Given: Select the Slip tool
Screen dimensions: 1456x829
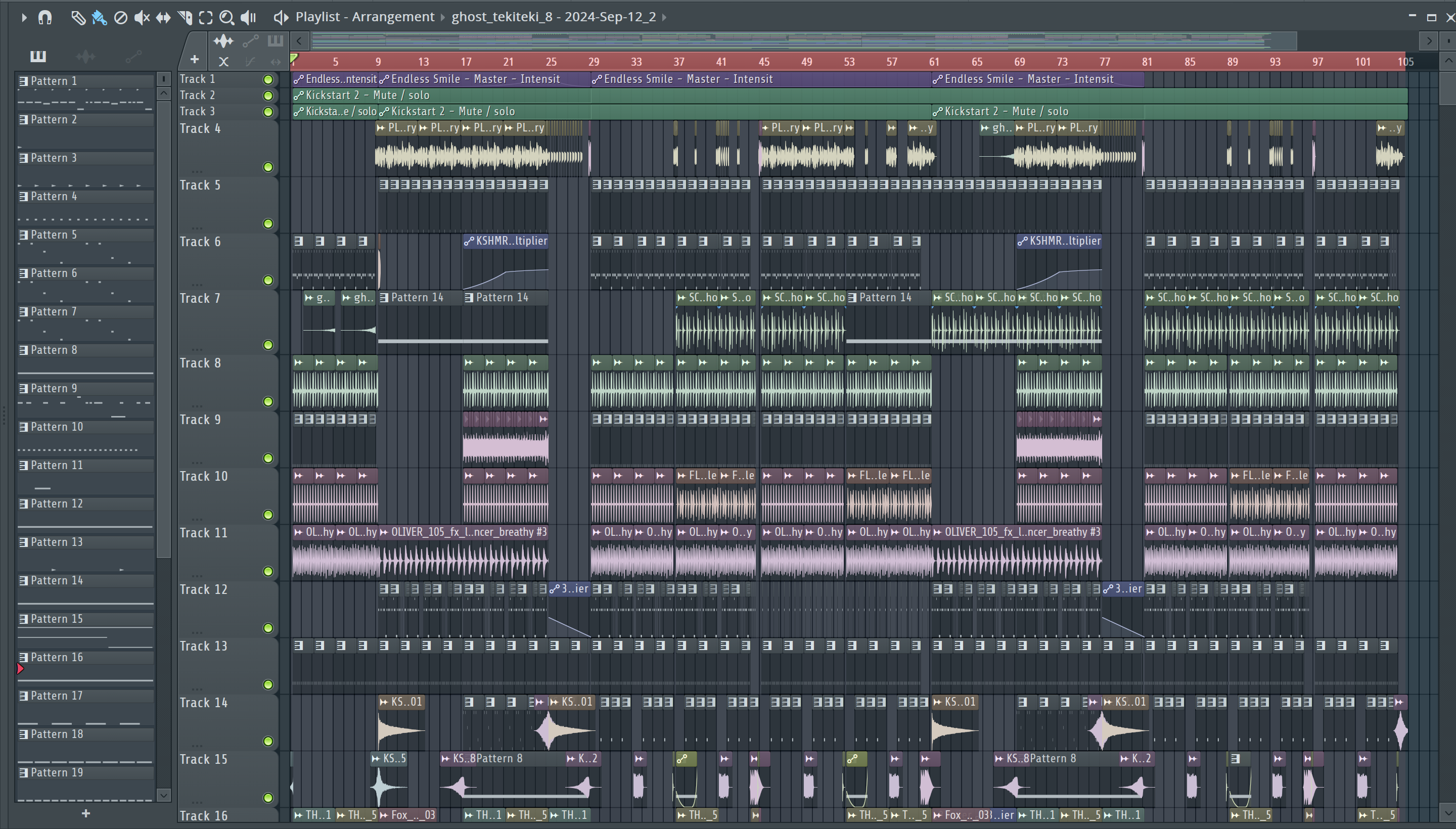Looking at the screenshot, I should [163, 18].
